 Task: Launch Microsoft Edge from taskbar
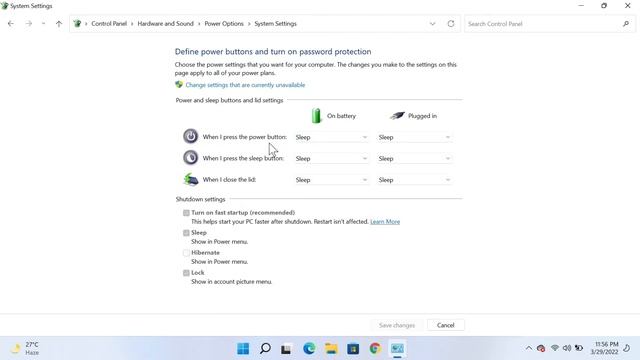(309, 349)
